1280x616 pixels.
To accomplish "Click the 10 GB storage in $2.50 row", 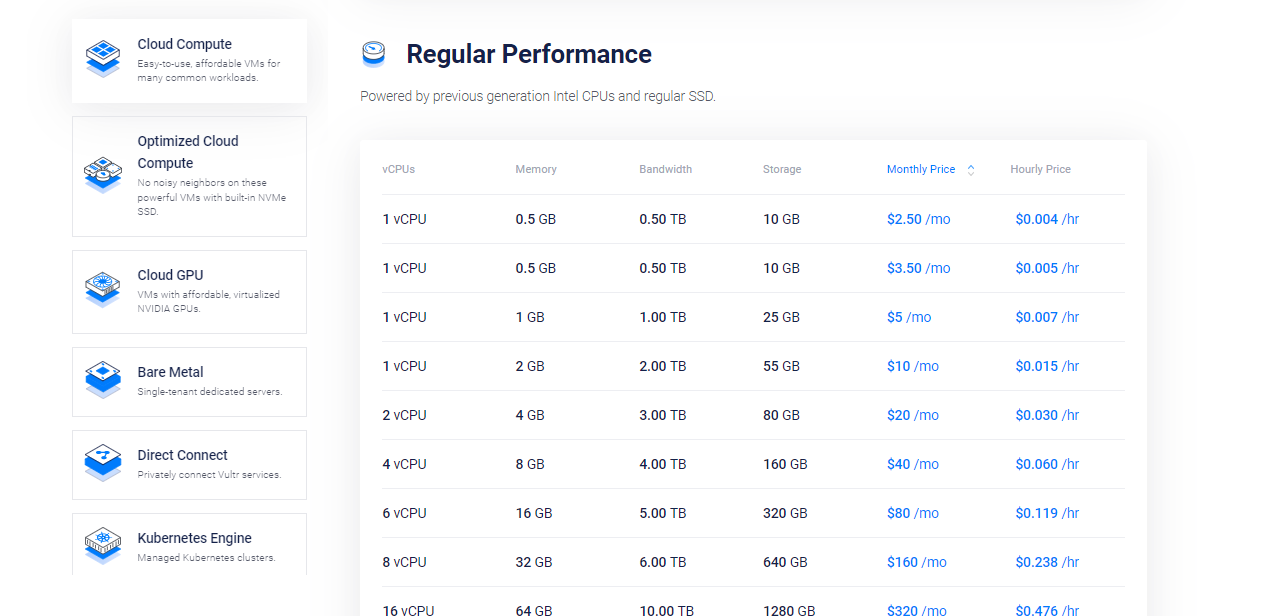I will pyautogui.click(x=781, y=219).
